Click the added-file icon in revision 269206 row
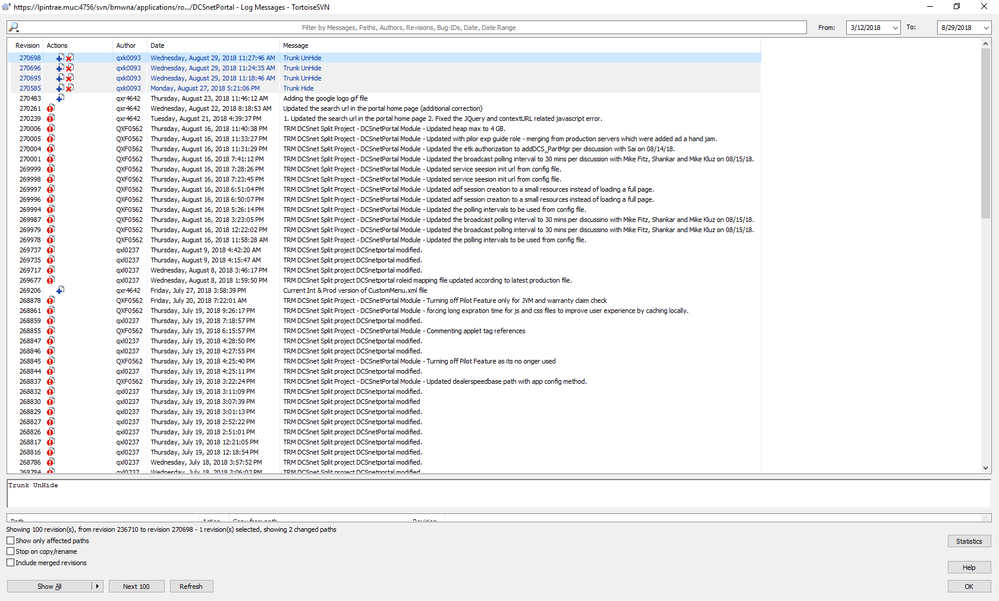The width and height of the screenshot is (999, 601). point(60,291)
